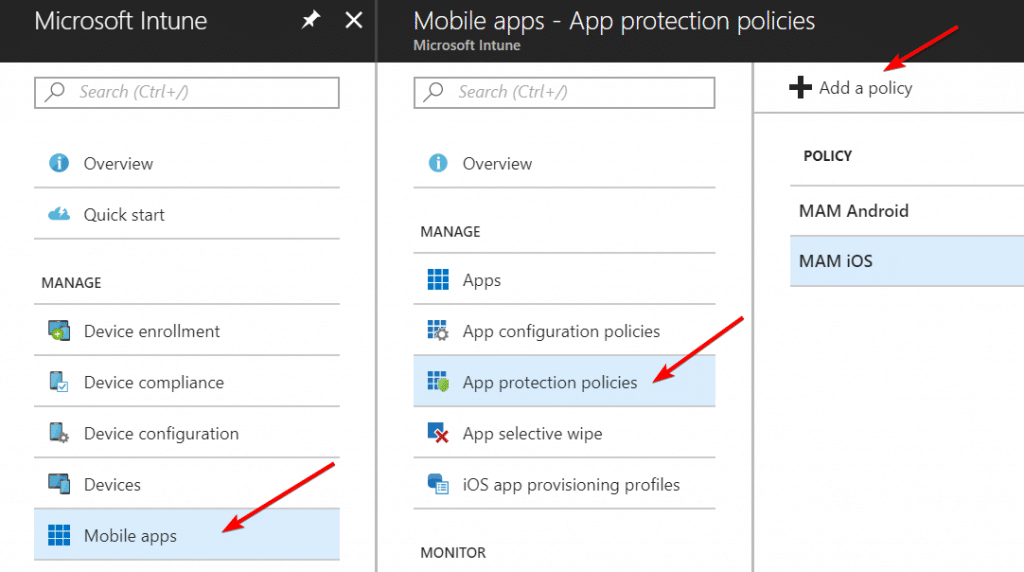Click the Device compliance icon
1024x572 pixels.
tap(59, 383)
